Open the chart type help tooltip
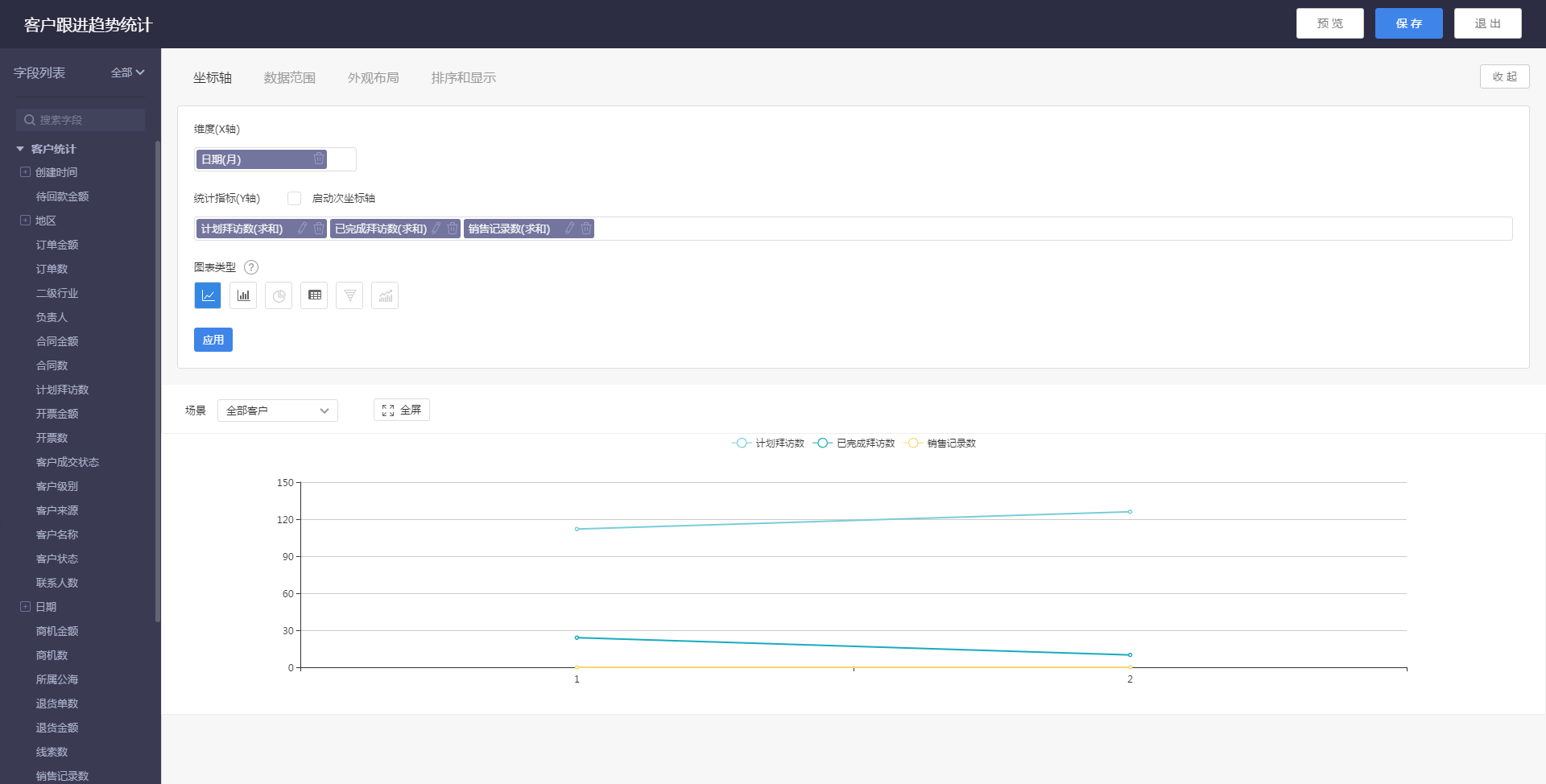This screenshot has height=784, width=1546. [x=251, y=267]
